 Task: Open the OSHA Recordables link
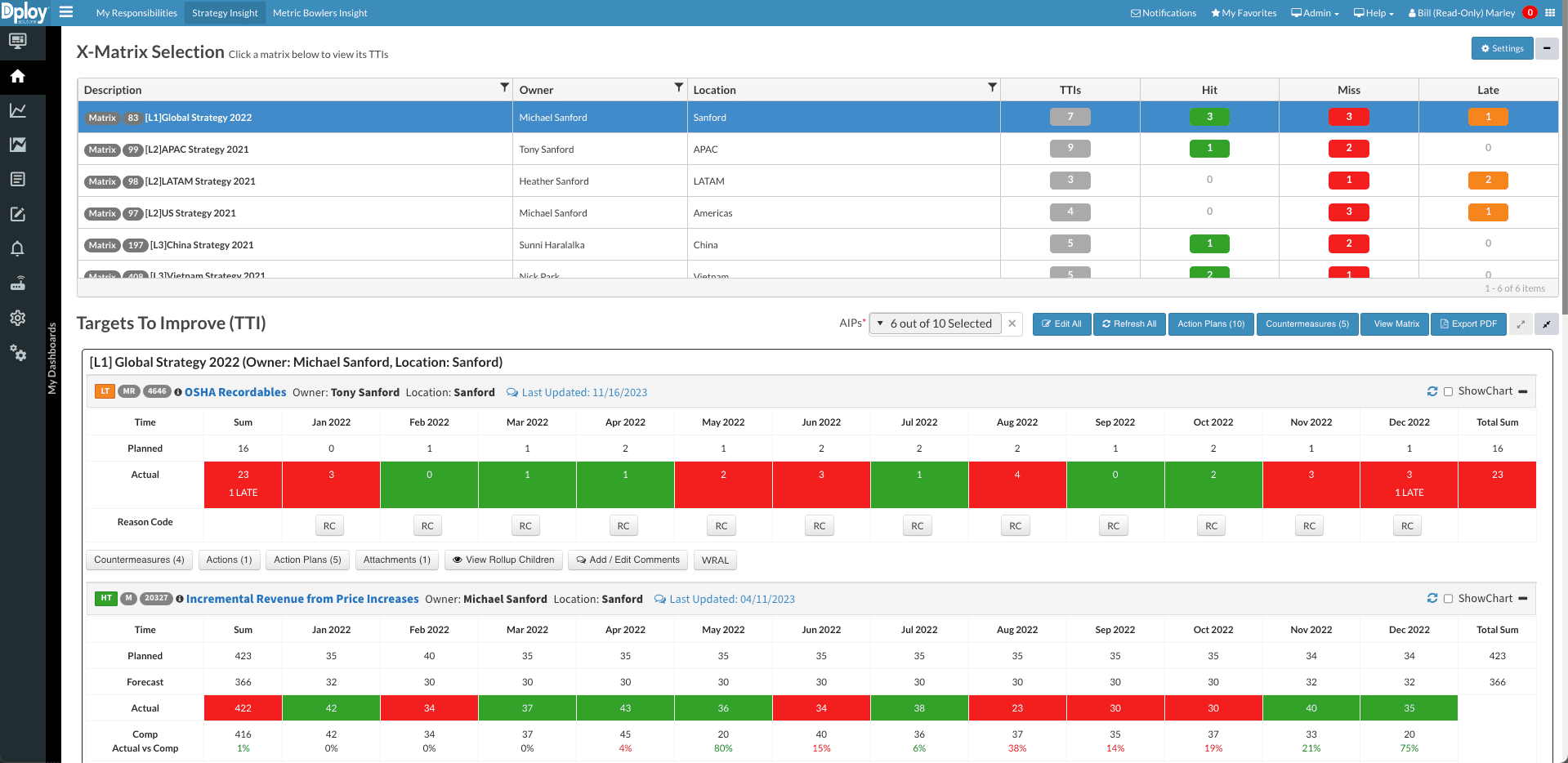pos(235,391)
